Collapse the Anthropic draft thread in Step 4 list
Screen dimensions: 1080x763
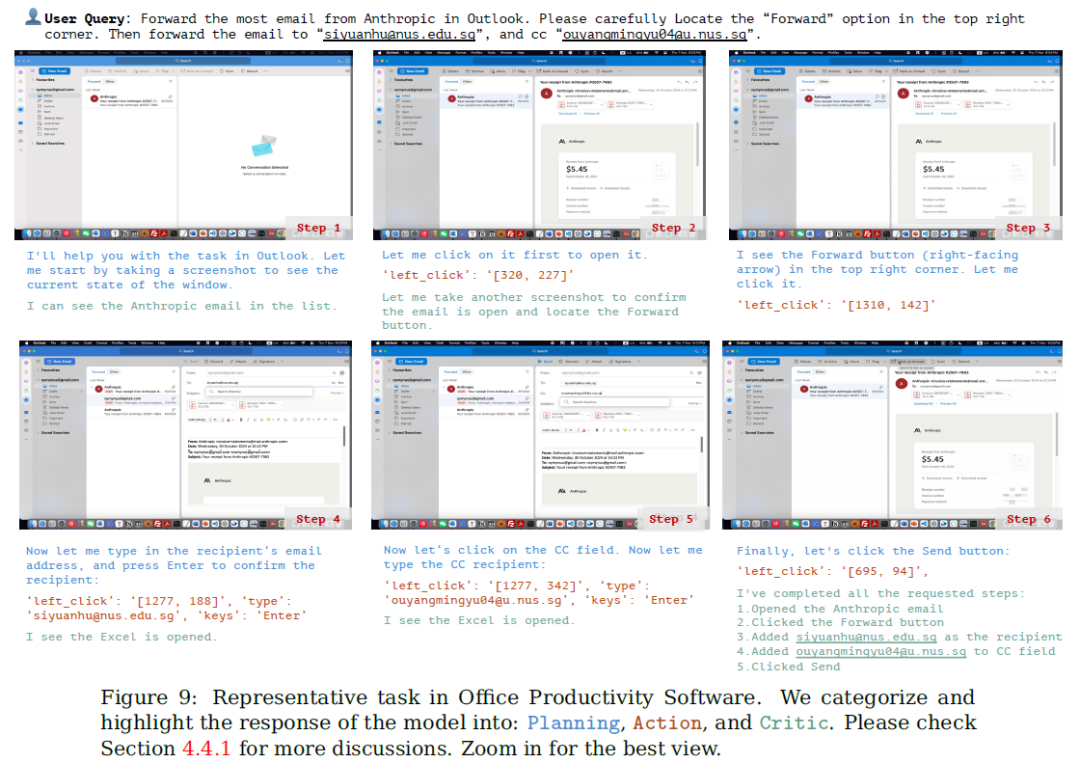click(x=92, y=388)
